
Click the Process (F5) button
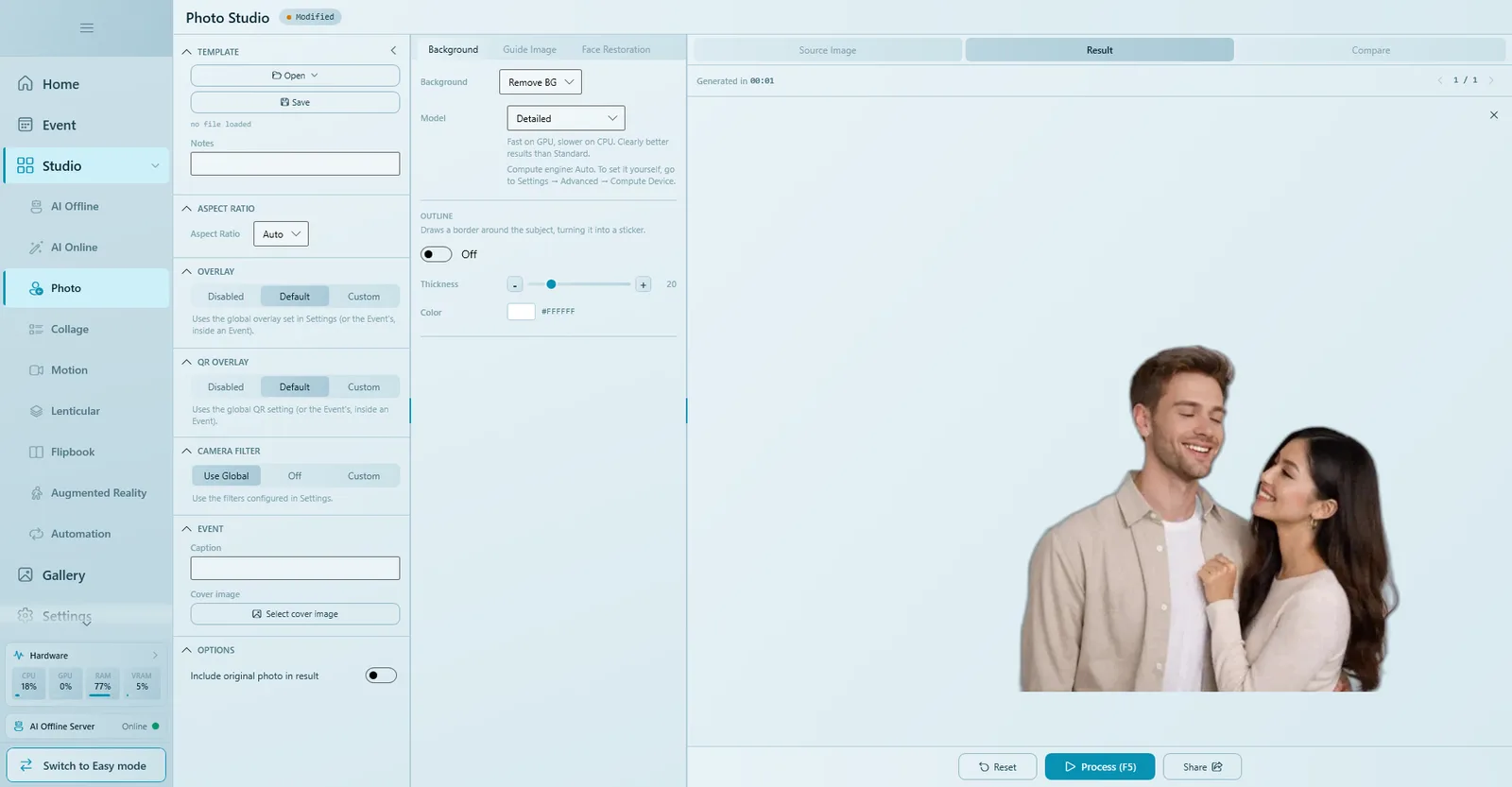coord(1100,766)
